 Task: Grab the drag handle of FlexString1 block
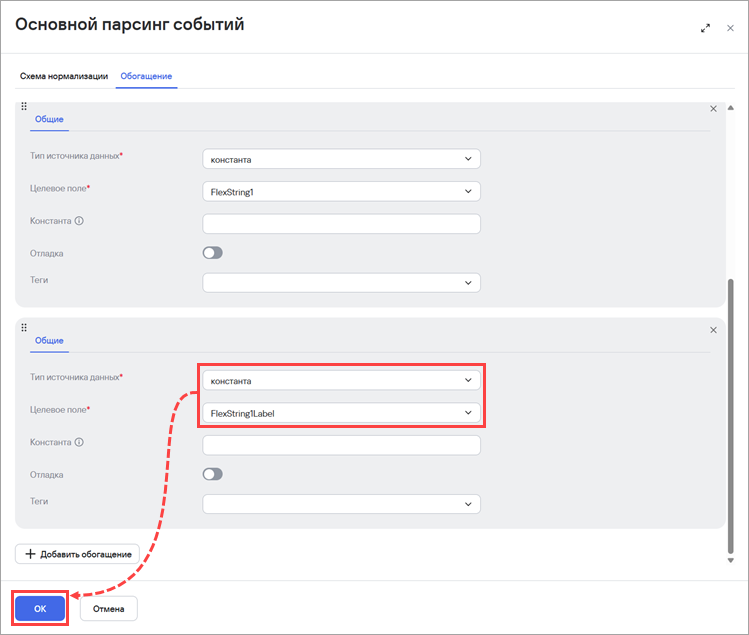pyautogui.click(x=24, y=106)
